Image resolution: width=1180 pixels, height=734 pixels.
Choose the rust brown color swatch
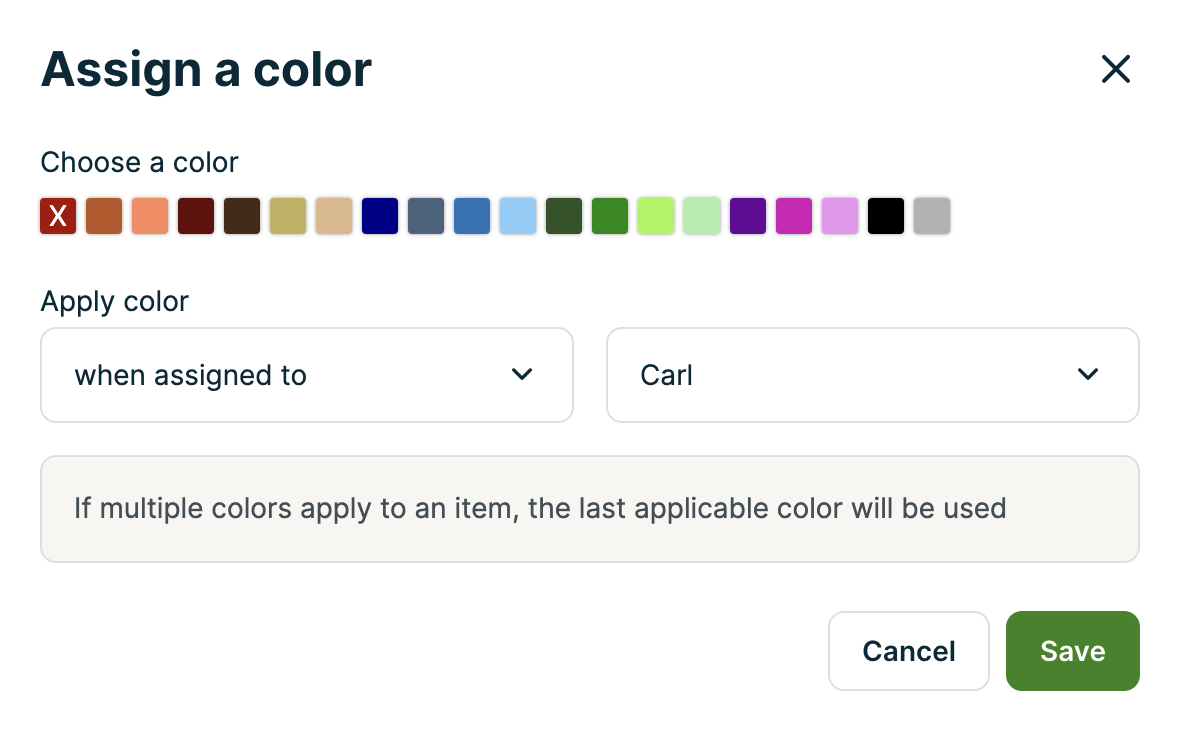coord(103,215)
